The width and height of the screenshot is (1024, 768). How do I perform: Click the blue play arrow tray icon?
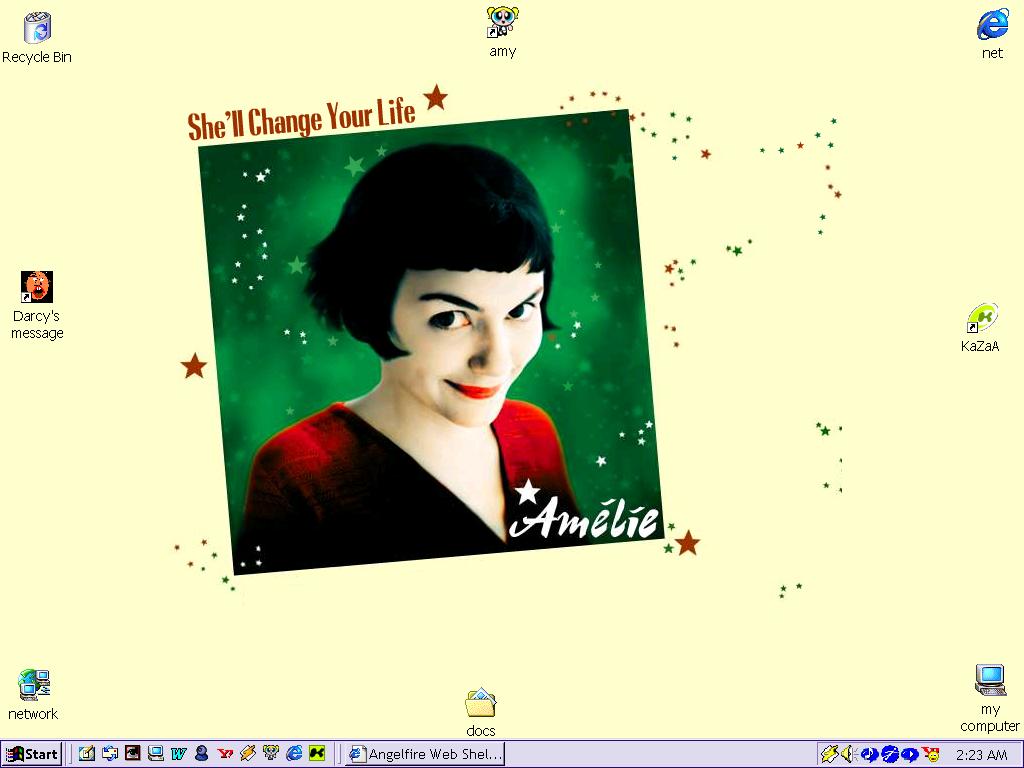[910, 755]
